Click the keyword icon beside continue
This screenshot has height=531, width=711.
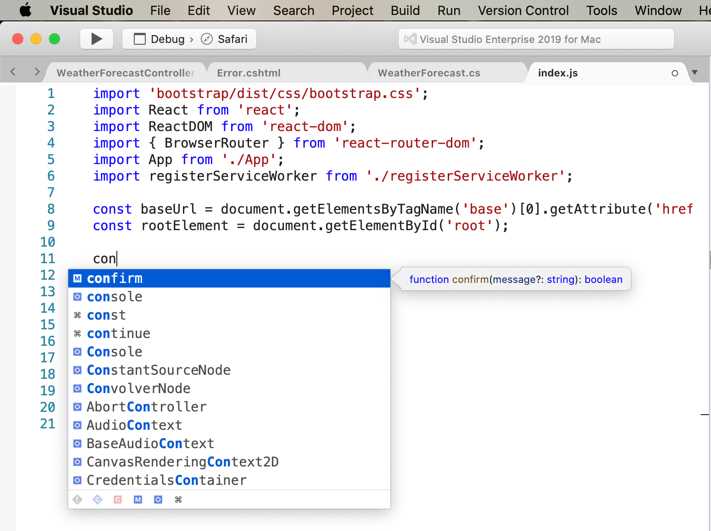pos(78,333)
